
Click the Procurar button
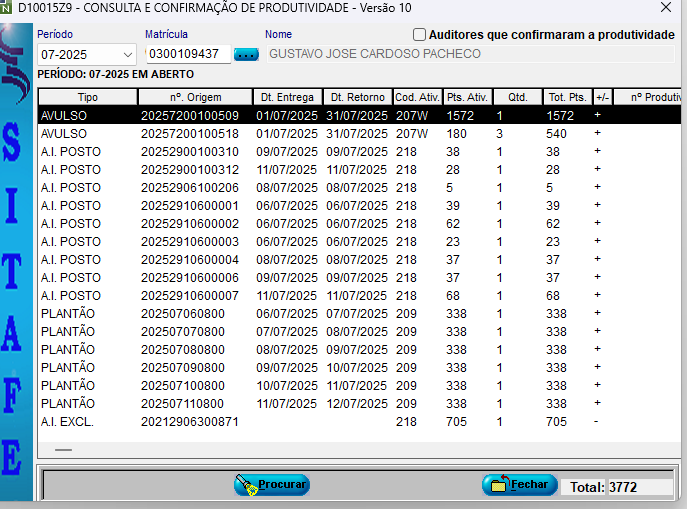[x=272, y=485]
